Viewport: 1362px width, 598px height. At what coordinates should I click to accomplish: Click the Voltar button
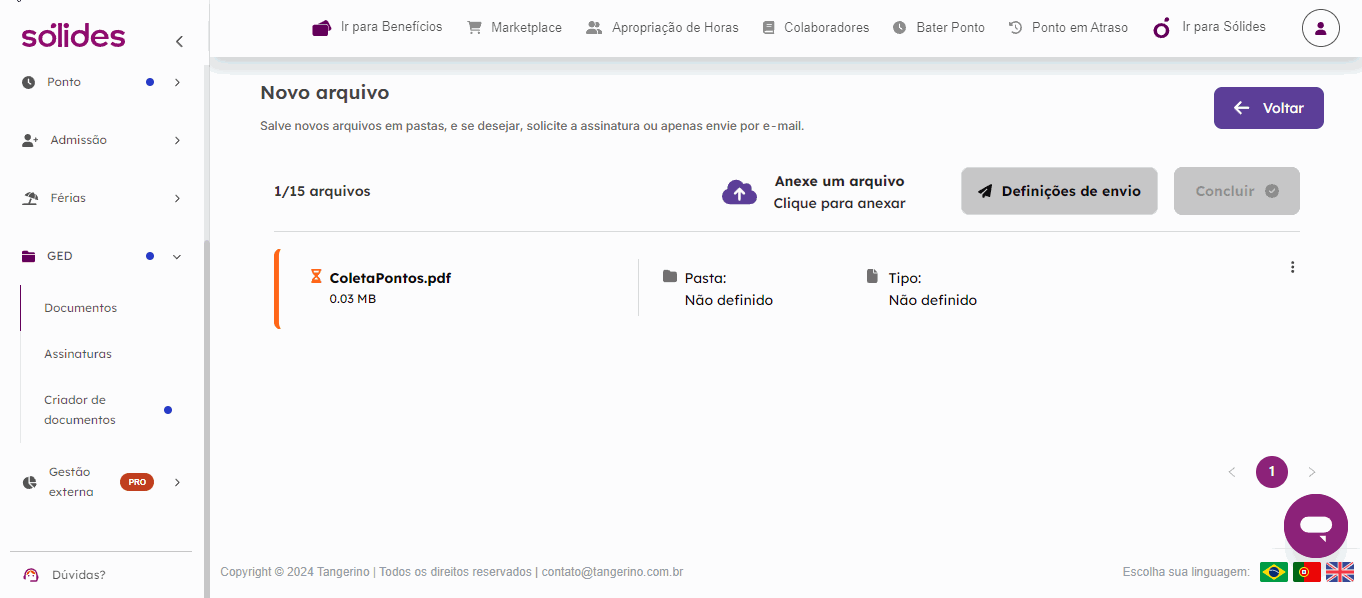click(x=1268, y=108)
